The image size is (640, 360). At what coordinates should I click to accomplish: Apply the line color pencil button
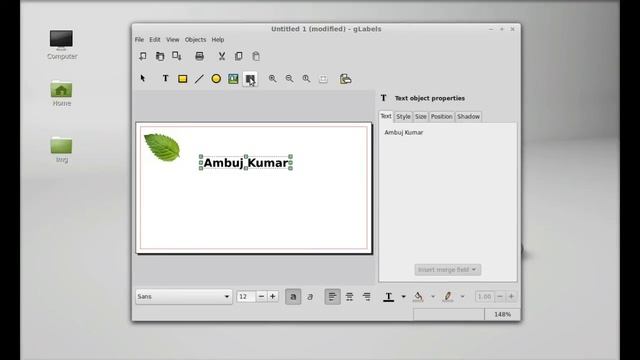coord(448,297)
